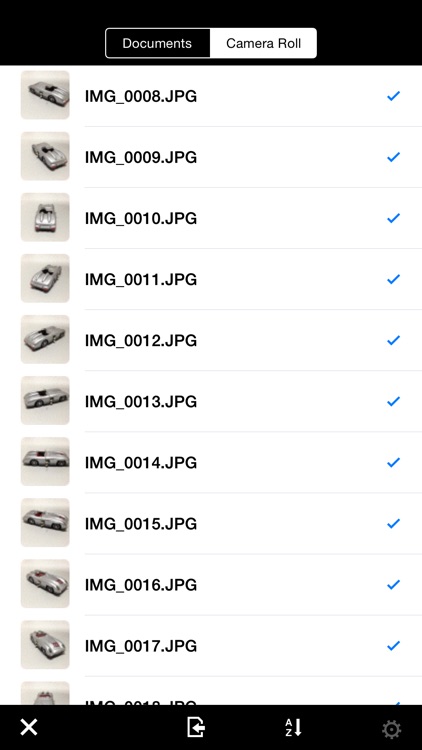
Task: Select the IMG_0012.JPG file name
Action: (141, 341)
